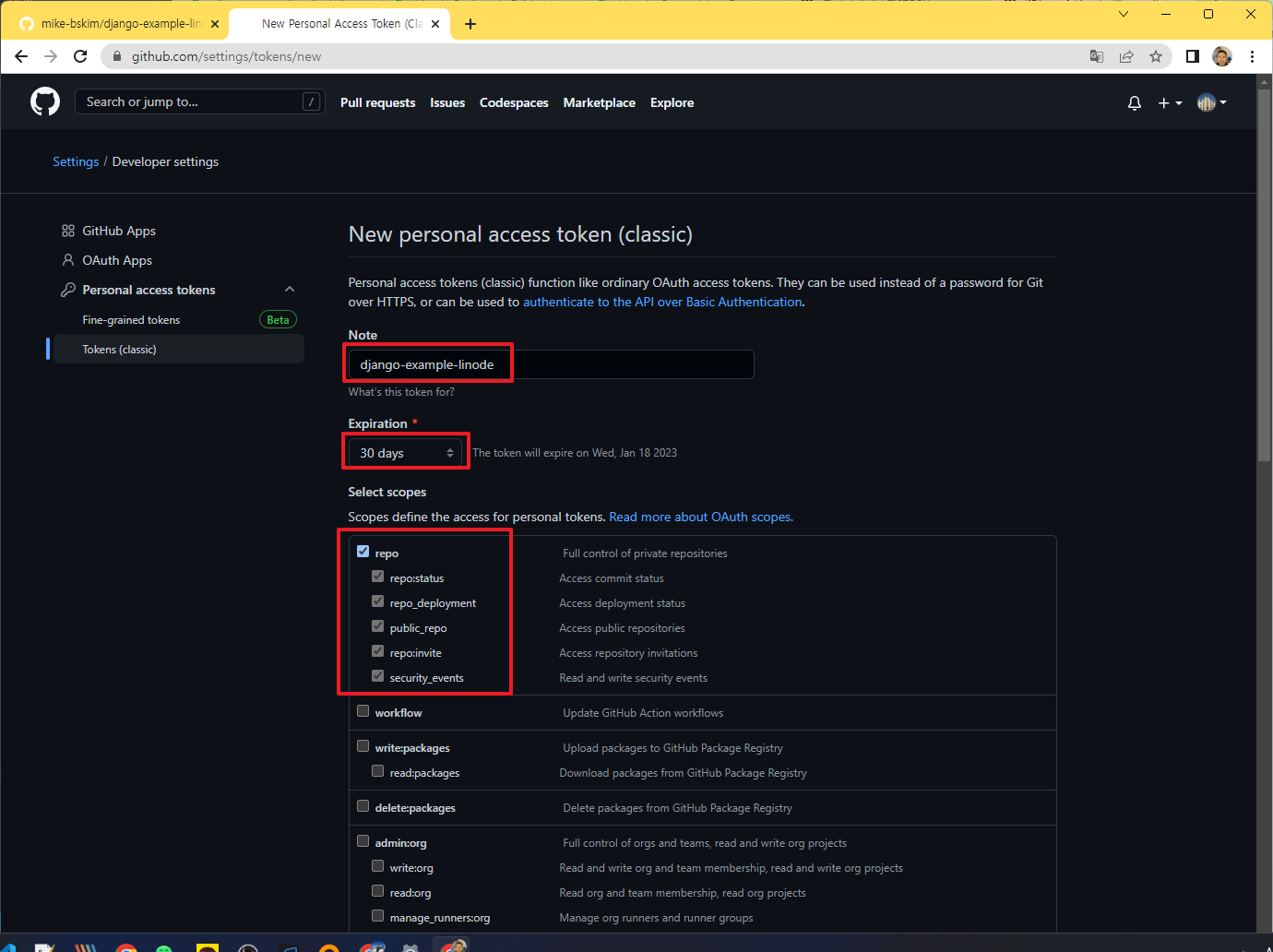Open the Chrome profile avatar
The height and width of the screenshot is (952, 1273).
[x=1222, y=56]
